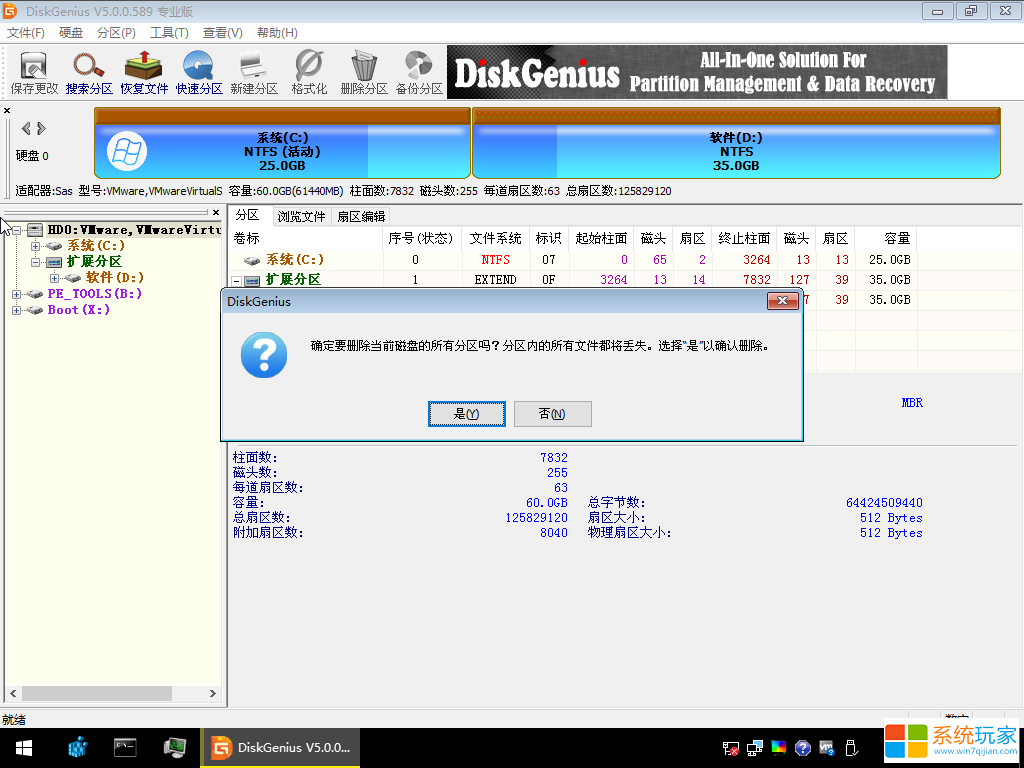Cancel deletion with 否(N) button

tap(552, 414)
